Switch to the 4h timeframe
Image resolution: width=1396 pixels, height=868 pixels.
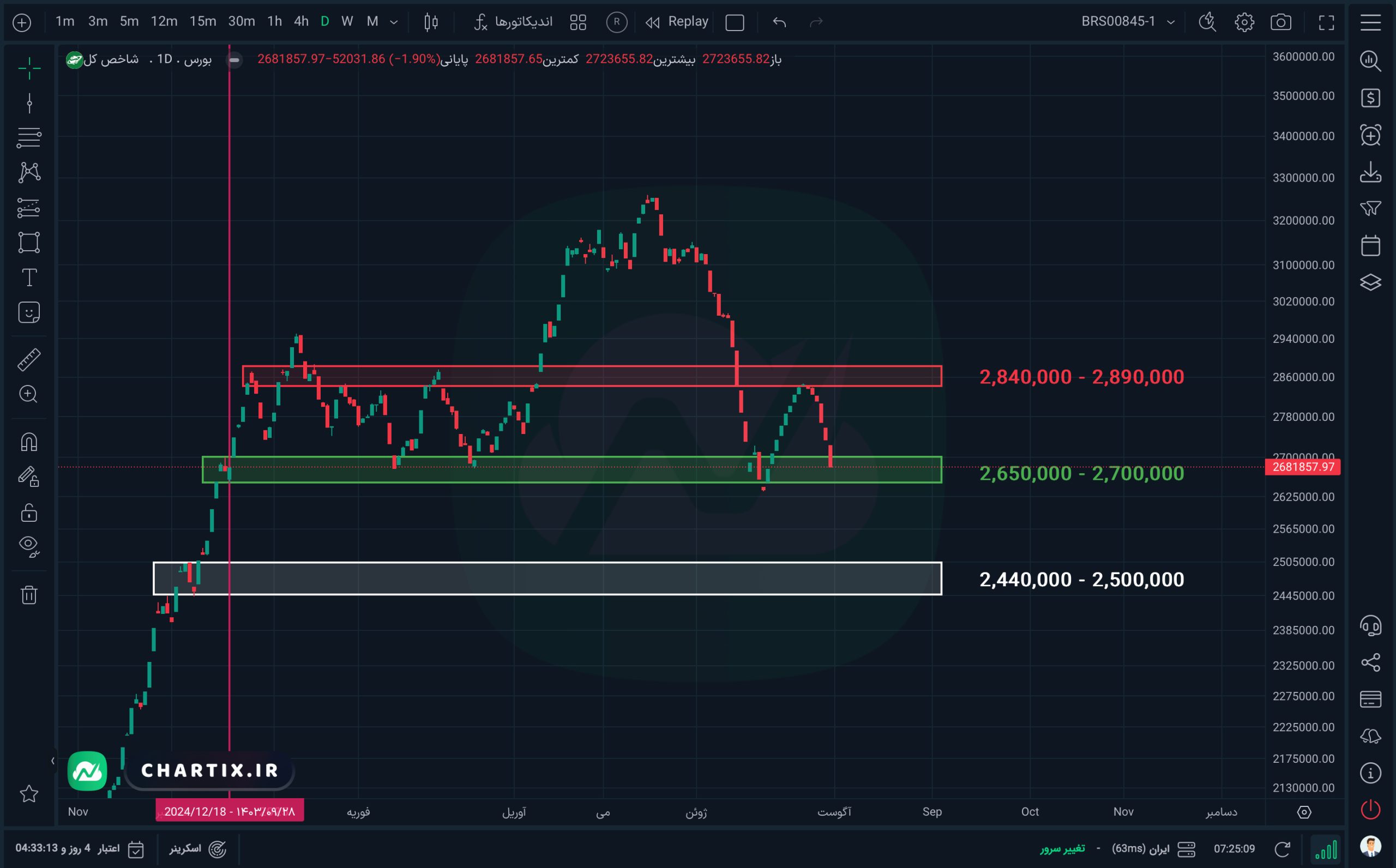click(302, 22)
